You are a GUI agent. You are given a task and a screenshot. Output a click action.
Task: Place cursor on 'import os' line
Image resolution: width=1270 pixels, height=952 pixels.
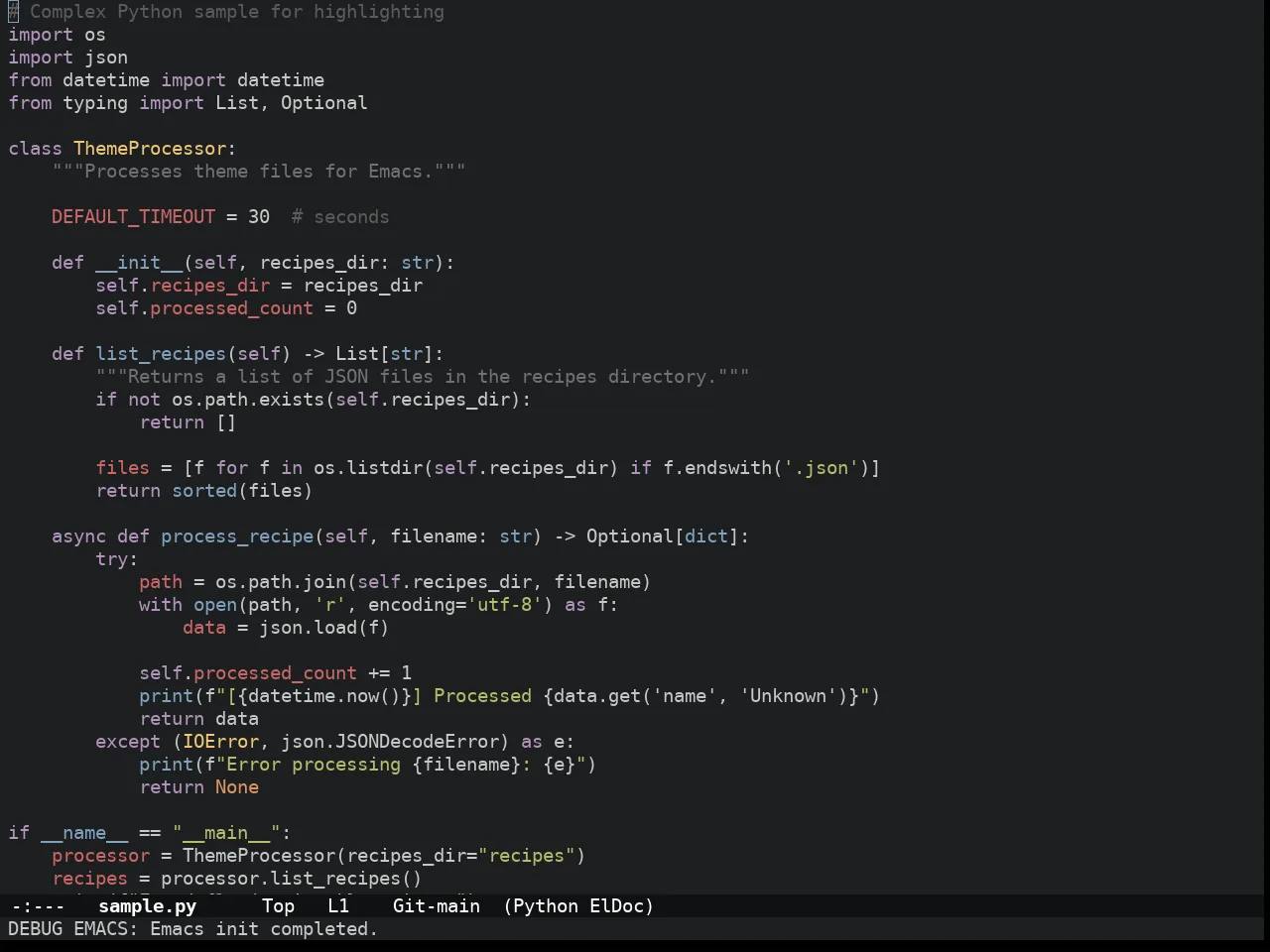57,35
